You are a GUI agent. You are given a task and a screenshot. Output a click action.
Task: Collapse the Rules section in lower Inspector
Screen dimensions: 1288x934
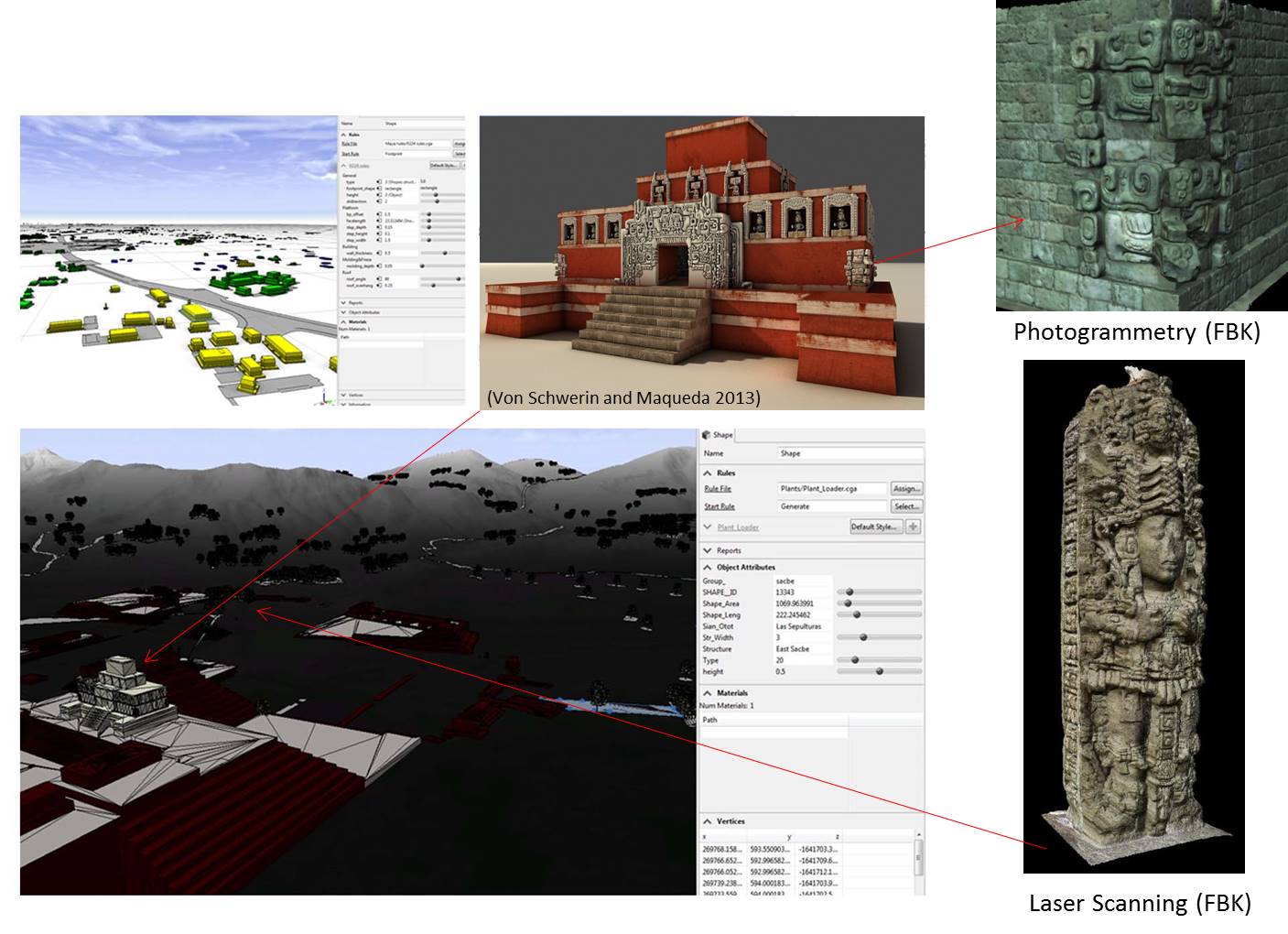(708, 473)
